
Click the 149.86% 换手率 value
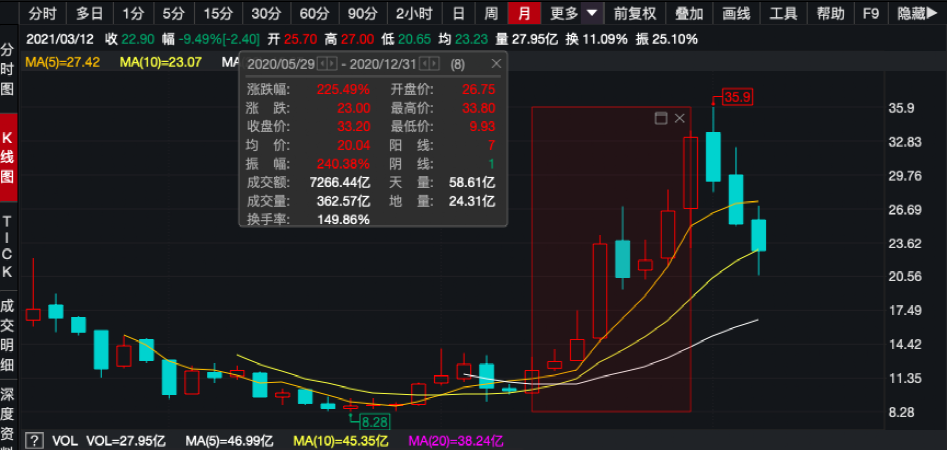click(343, 219)
